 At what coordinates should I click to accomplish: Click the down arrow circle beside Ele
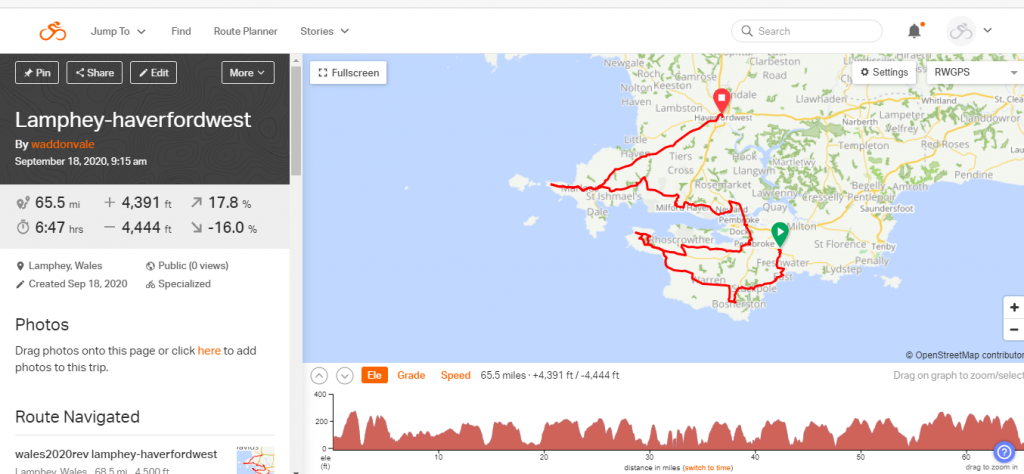click(x=345, y=376)
